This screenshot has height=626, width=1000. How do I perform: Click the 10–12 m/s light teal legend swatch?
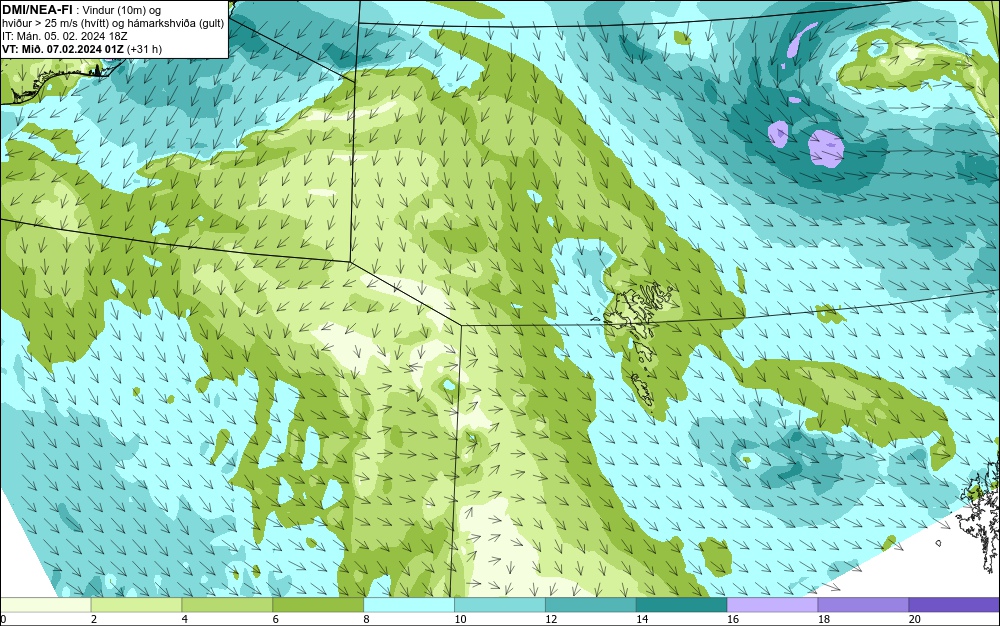click(500, 605)
